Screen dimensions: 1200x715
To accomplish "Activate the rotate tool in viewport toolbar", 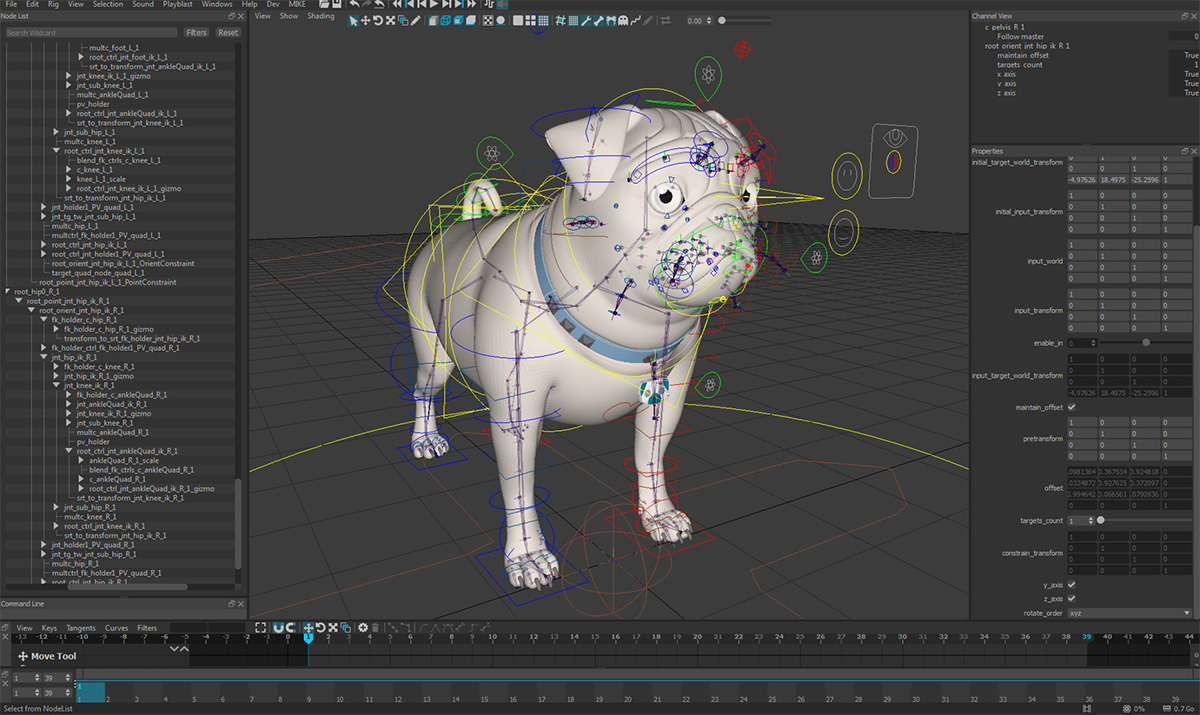I will click(x=378, y=20).
